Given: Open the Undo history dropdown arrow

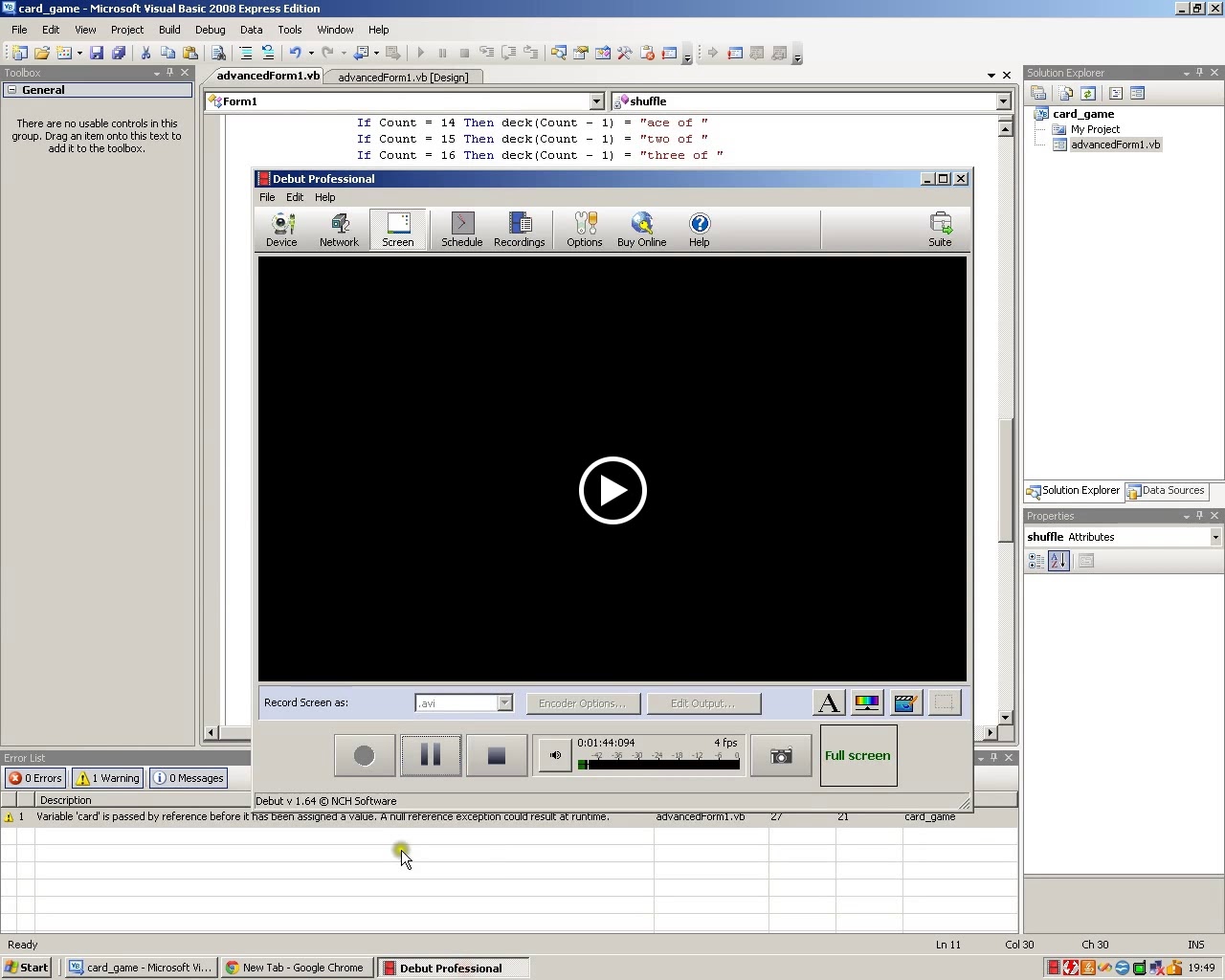Looking at the screenshot, I should click(311, 54).
